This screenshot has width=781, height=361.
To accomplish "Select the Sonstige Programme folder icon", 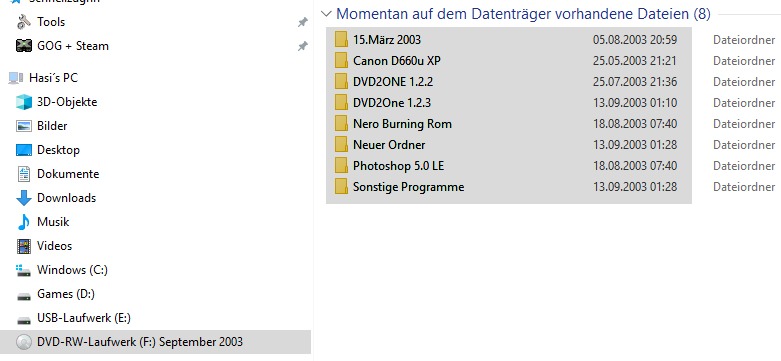I will (x=341, y=187).
